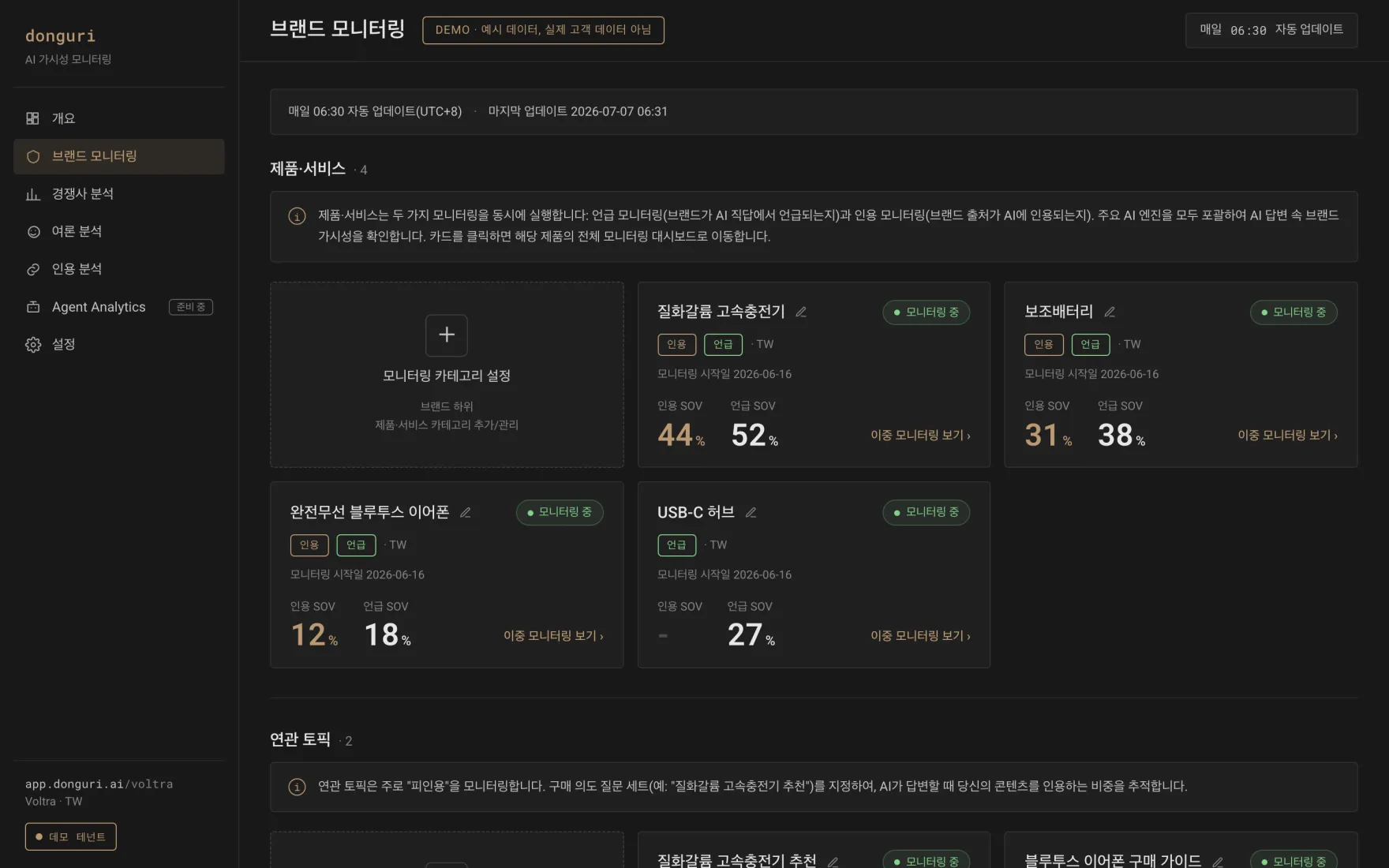Edit the 질화갈륨 고속충전기 추천 topic pencil
This screenshot has width=1389, height=868.
(x=833, y=862)
